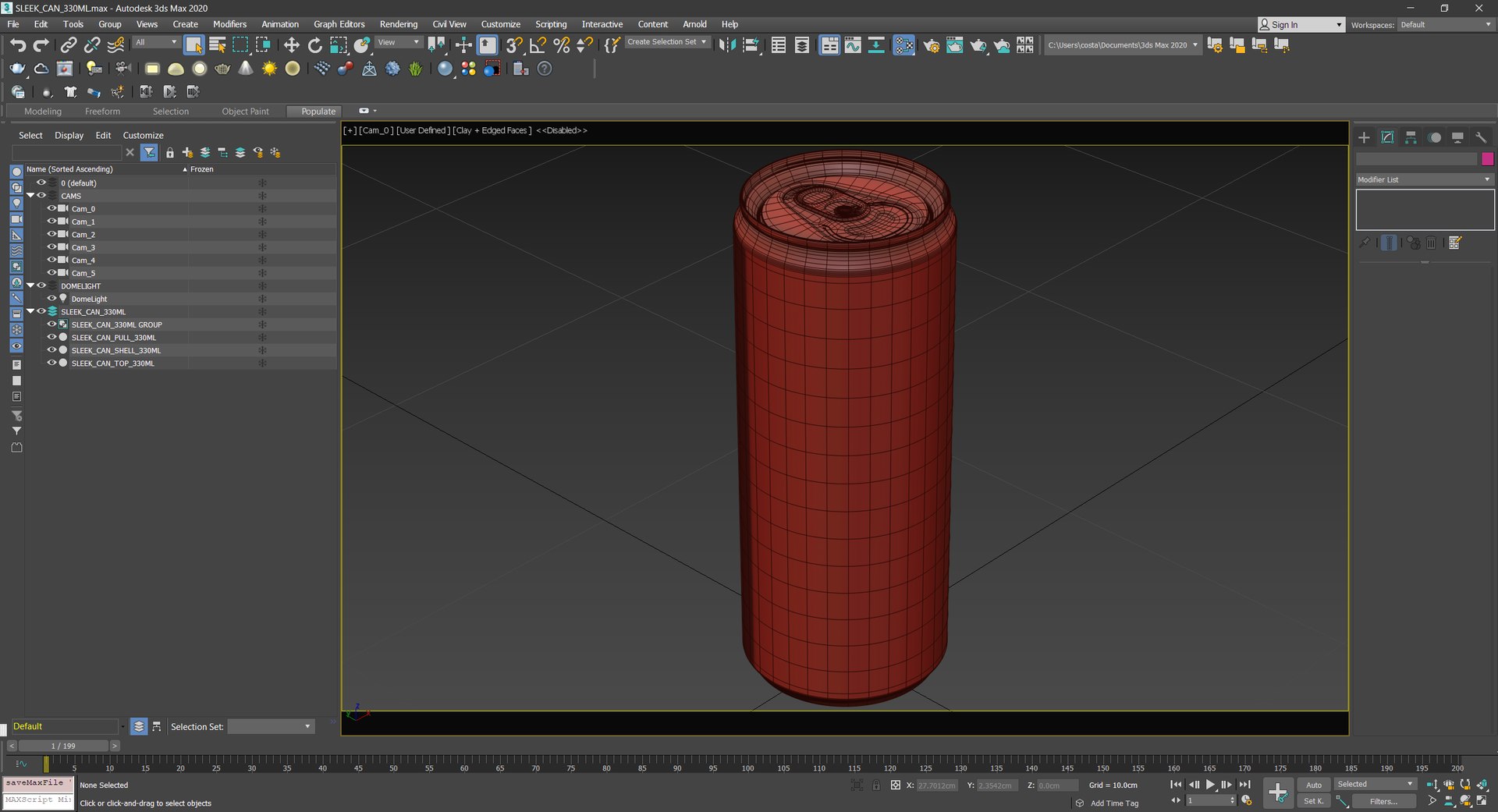This screenshot has height=812, width=1498.
Task: Hide SLEEK_CAN_SHELL_330ML with its eye icon
Action: [x=51, y=349]
